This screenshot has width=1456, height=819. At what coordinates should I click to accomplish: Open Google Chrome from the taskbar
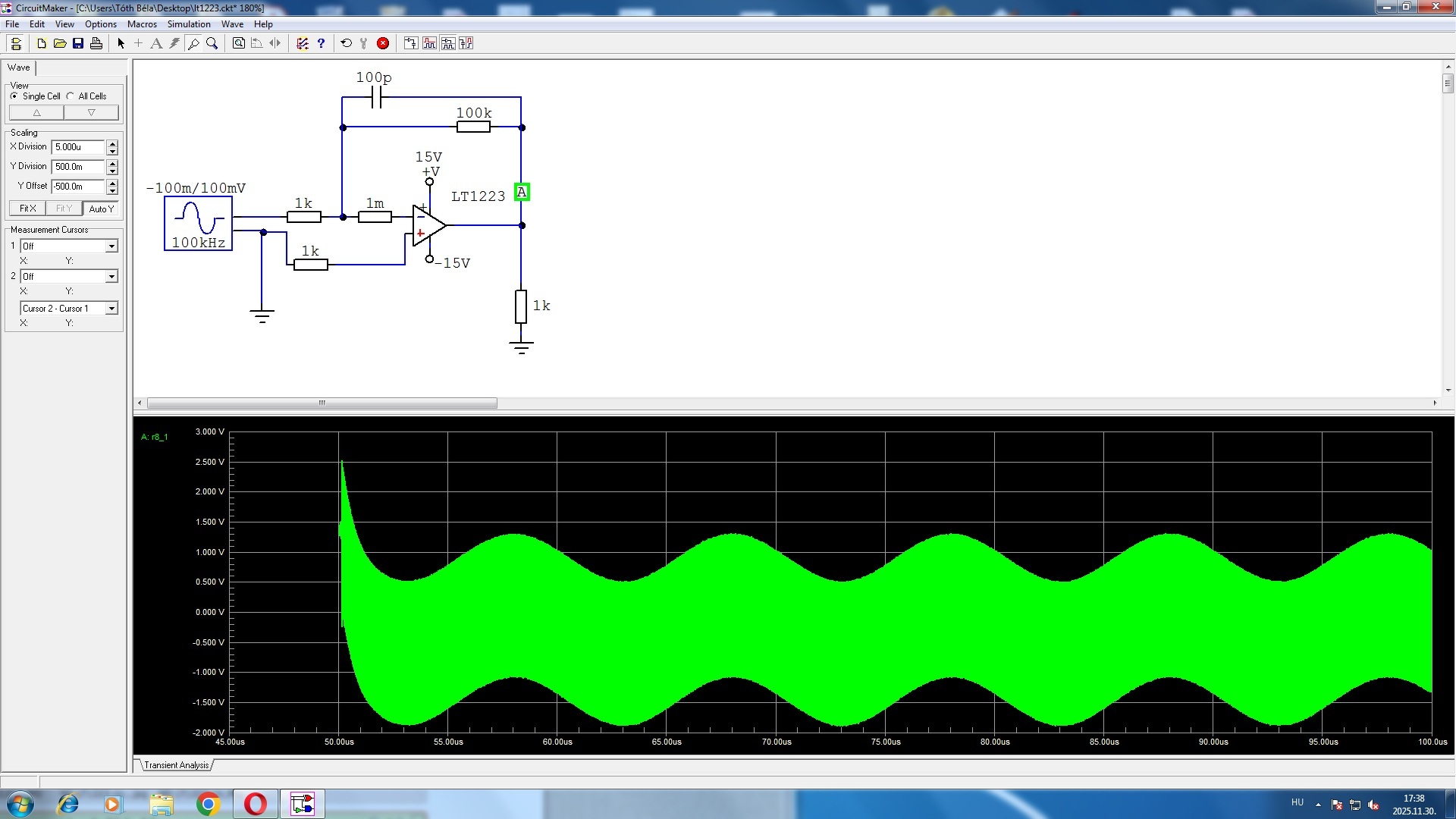[x=208, y=804]
